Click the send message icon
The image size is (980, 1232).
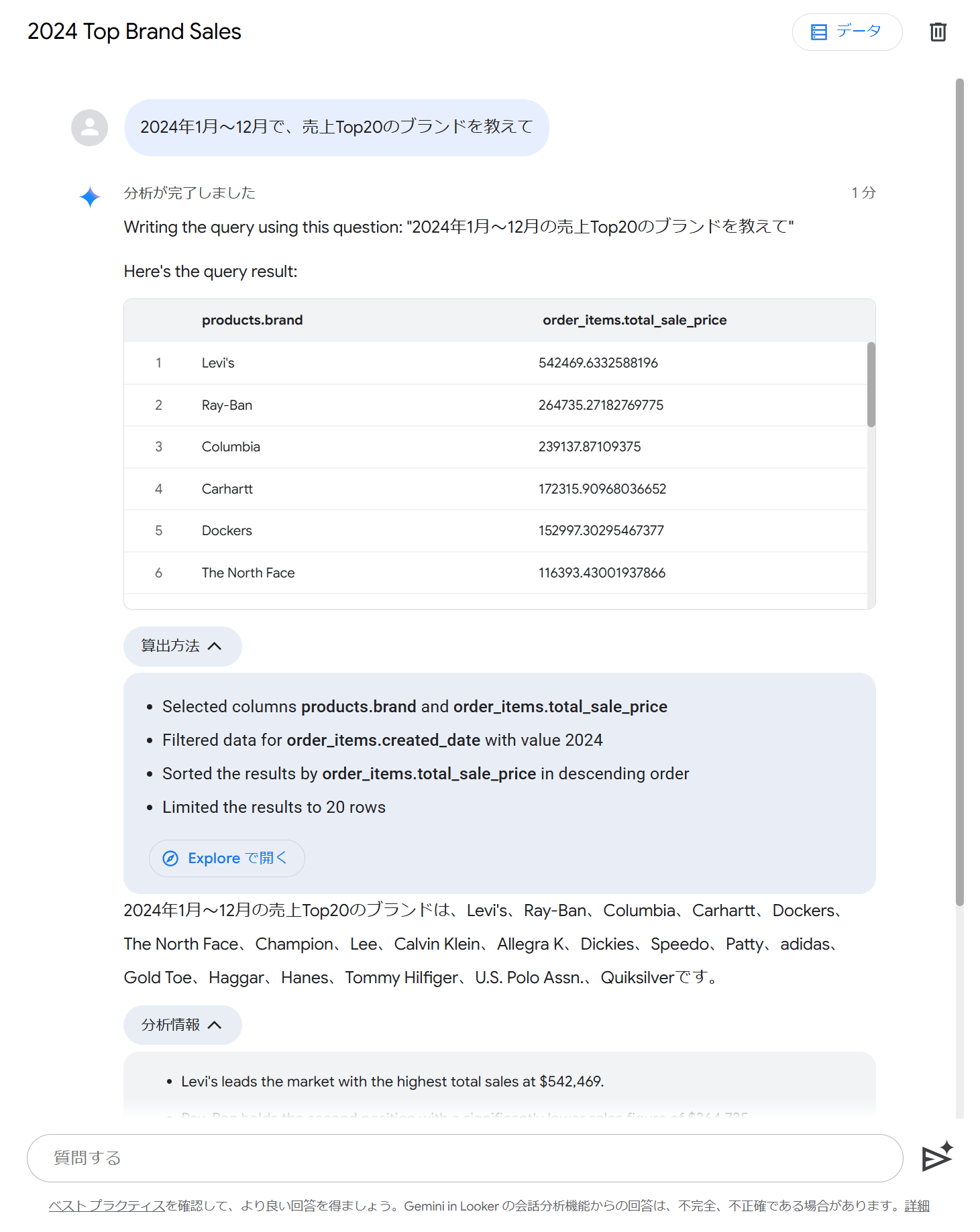(937, 1157)
